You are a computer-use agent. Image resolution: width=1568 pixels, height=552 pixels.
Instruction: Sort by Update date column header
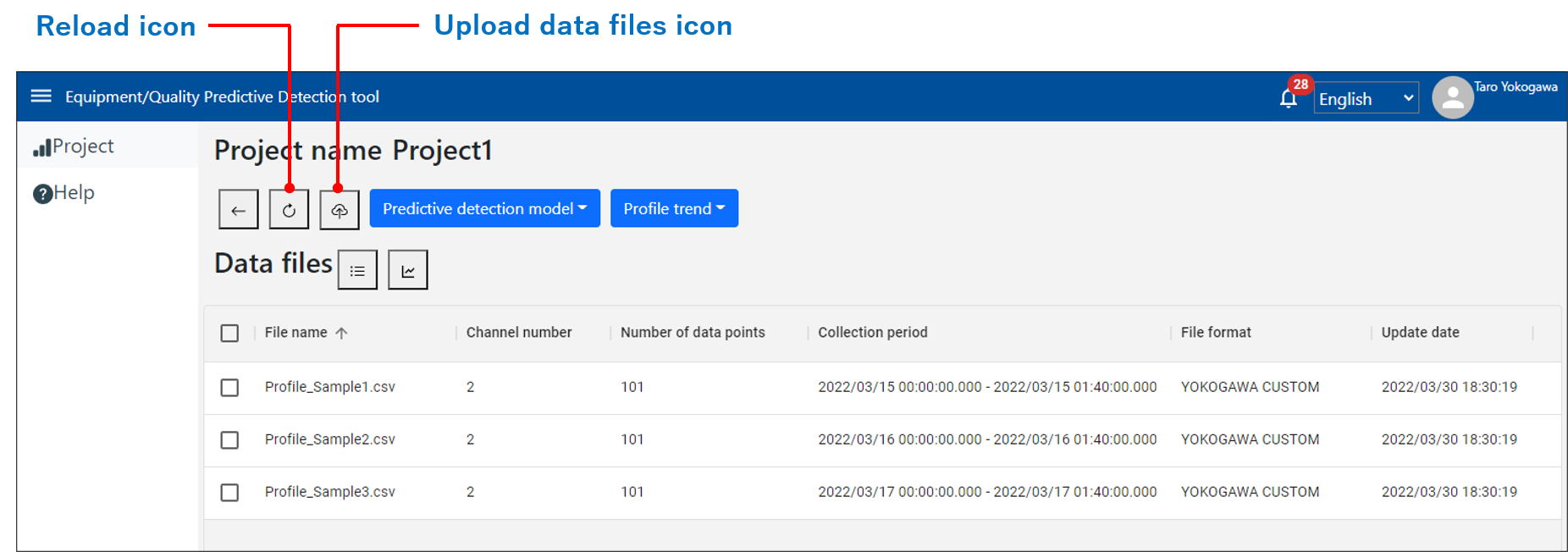[x=1421, y=333]
